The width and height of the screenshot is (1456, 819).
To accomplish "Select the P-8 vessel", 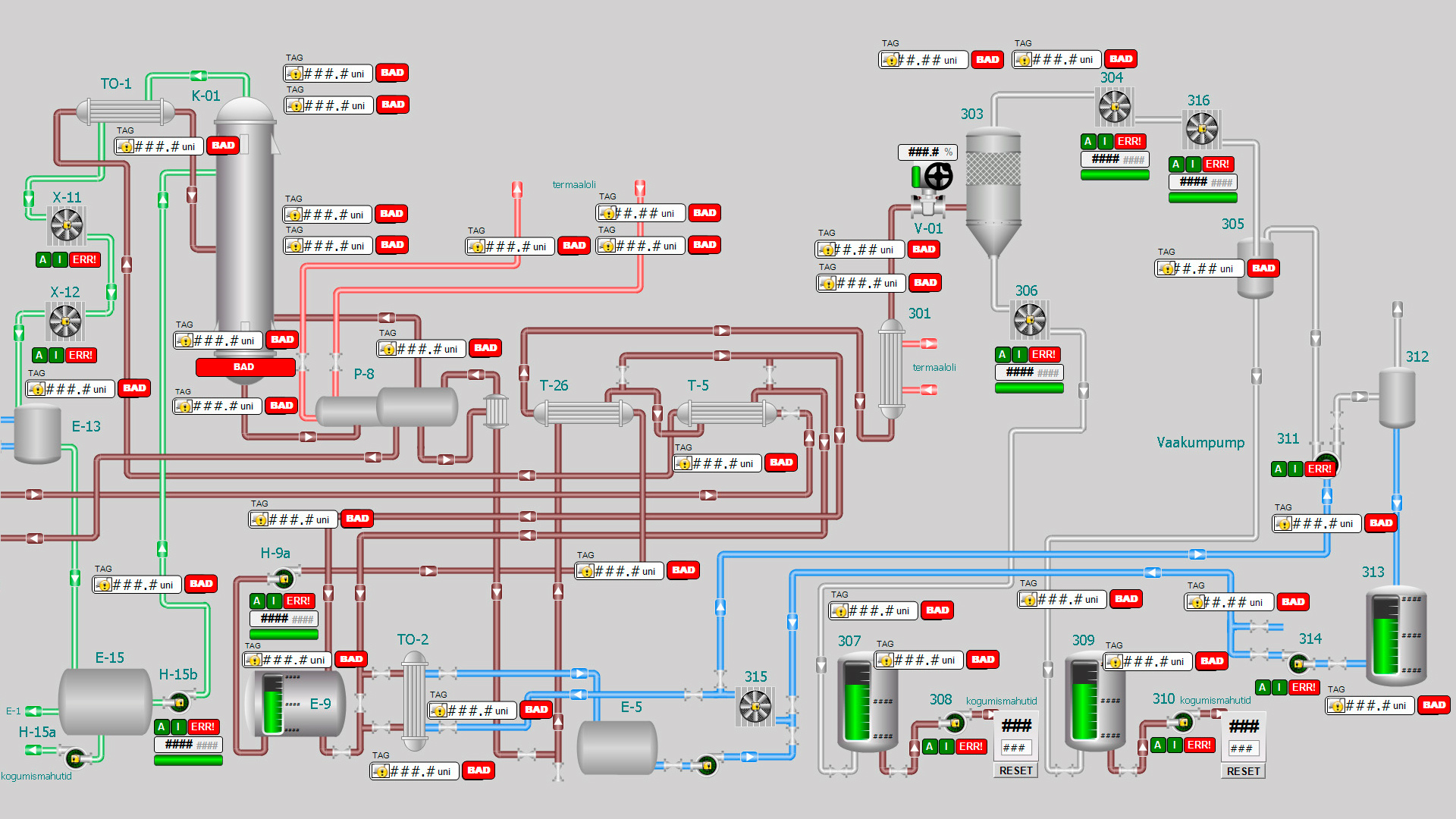I will point(387,408).
